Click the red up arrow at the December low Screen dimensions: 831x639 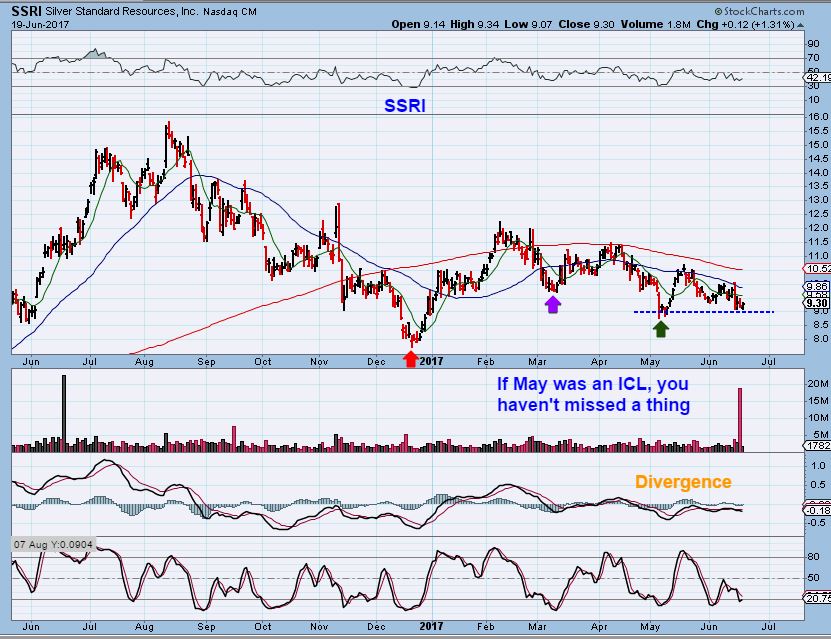click(410, 359)
